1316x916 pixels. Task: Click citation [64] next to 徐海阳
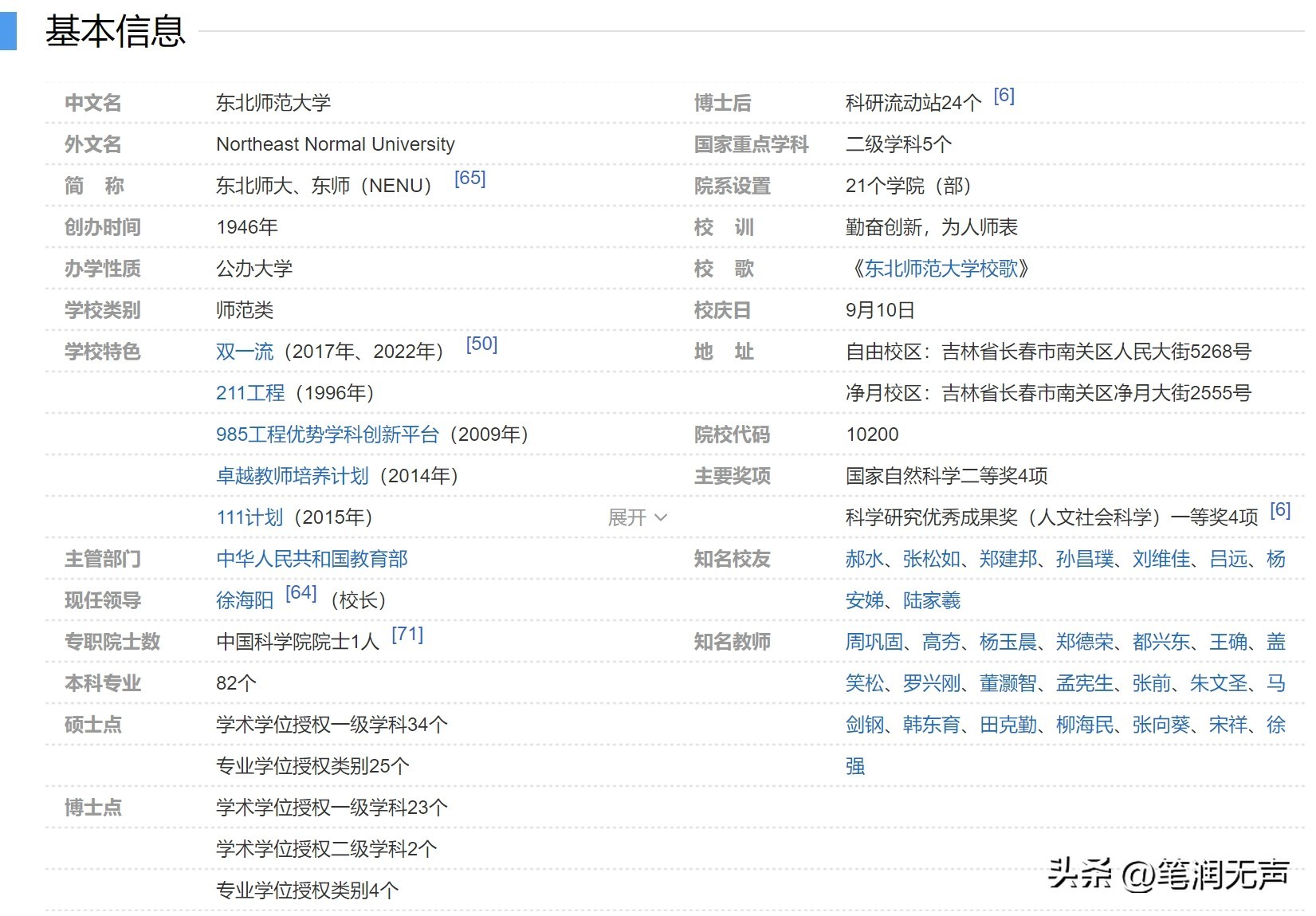301,592
